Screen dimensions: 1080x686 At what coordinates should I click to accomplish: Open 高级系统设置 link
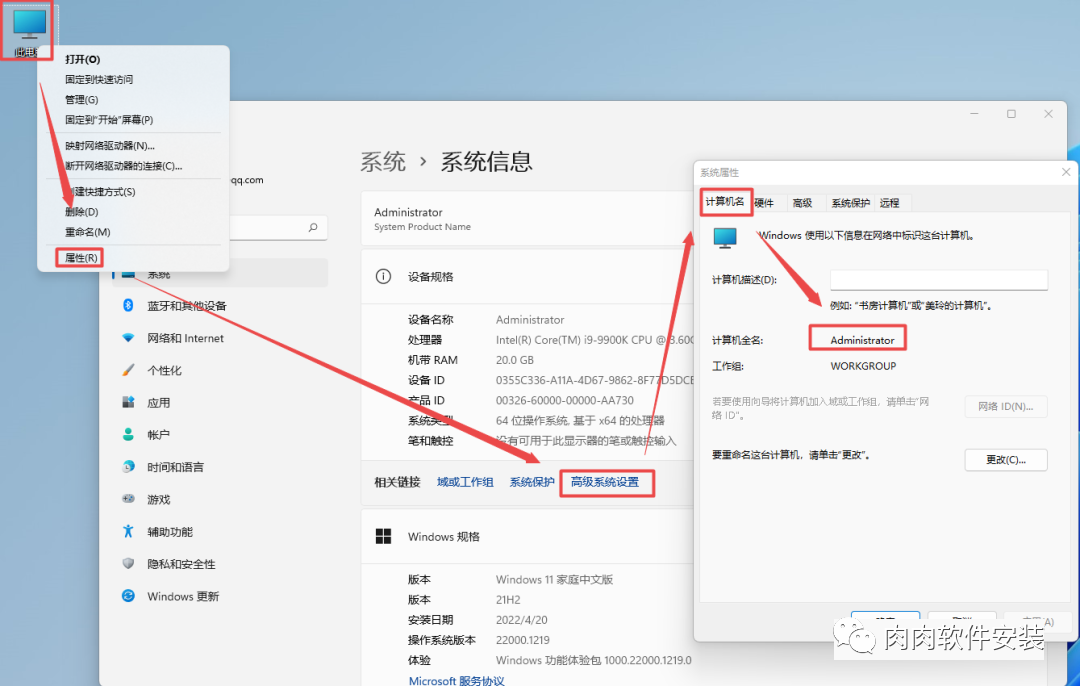[605, 482]
